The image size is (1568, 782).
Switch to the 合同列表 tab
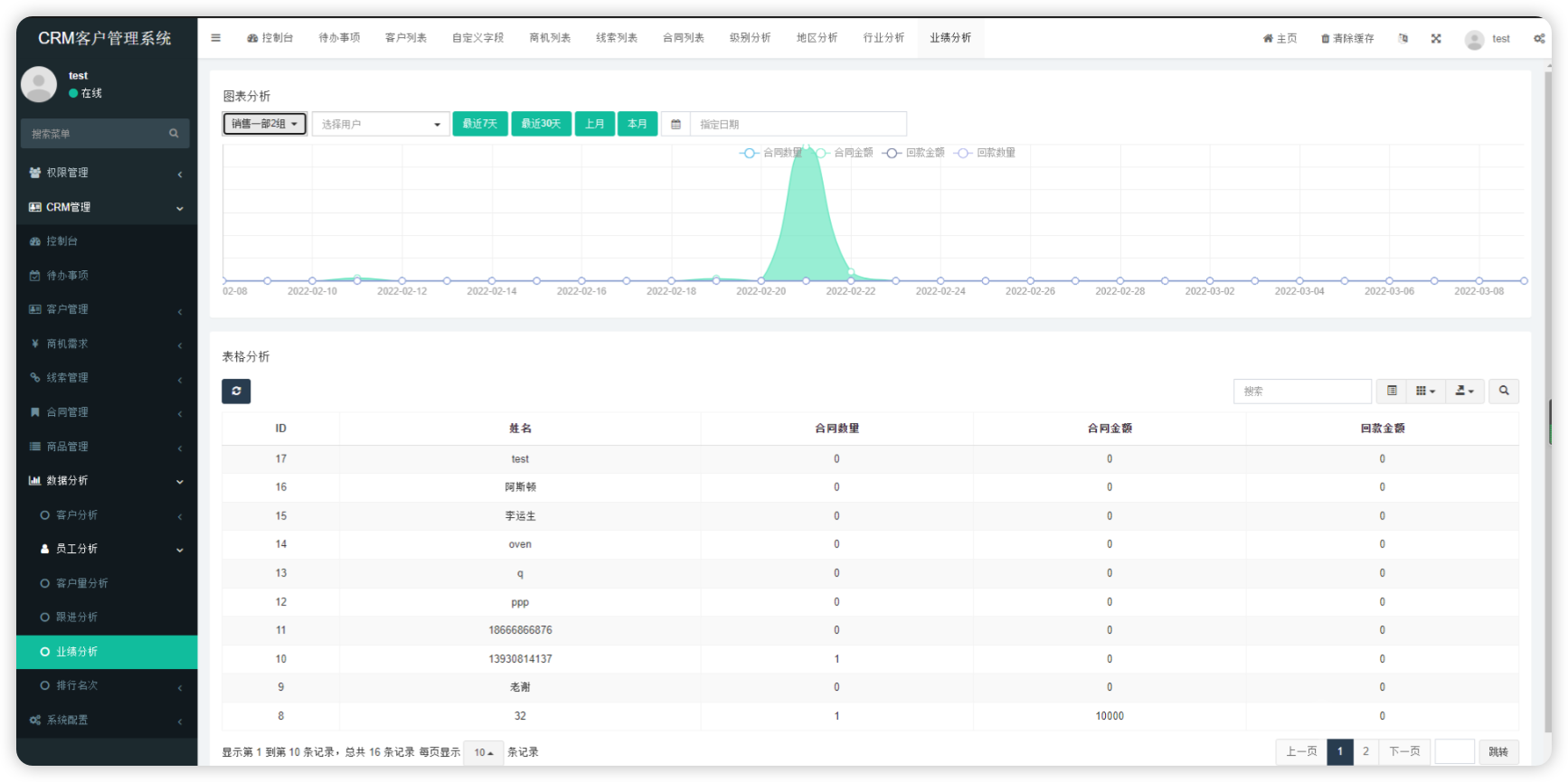[x=683, y=38]
